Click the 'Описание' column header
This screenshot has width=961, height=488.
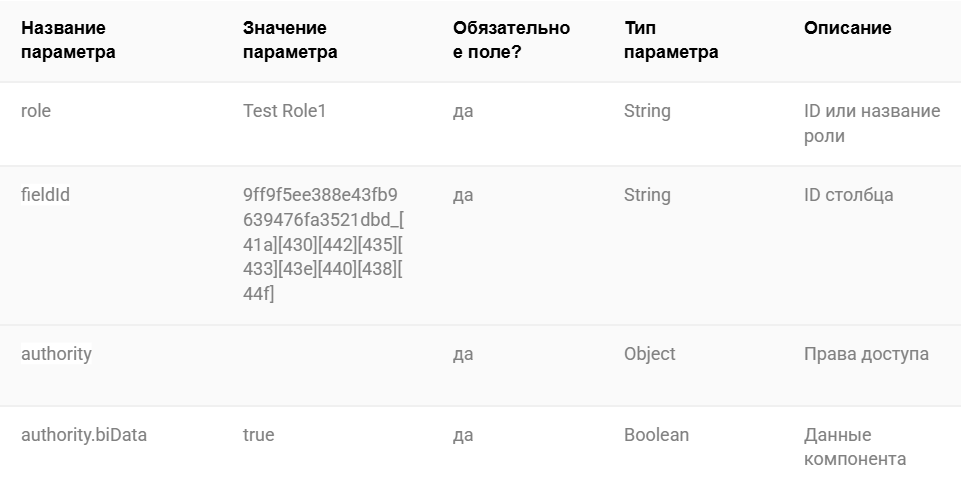[x=848, y=28]
